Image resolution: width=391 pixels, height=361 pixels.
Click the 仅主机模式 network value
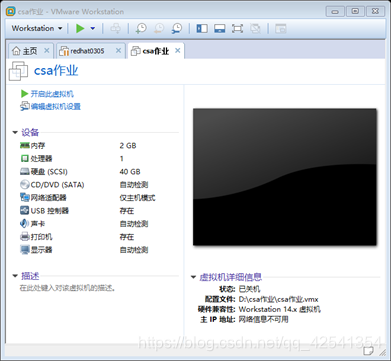click(x=137, y=198)
